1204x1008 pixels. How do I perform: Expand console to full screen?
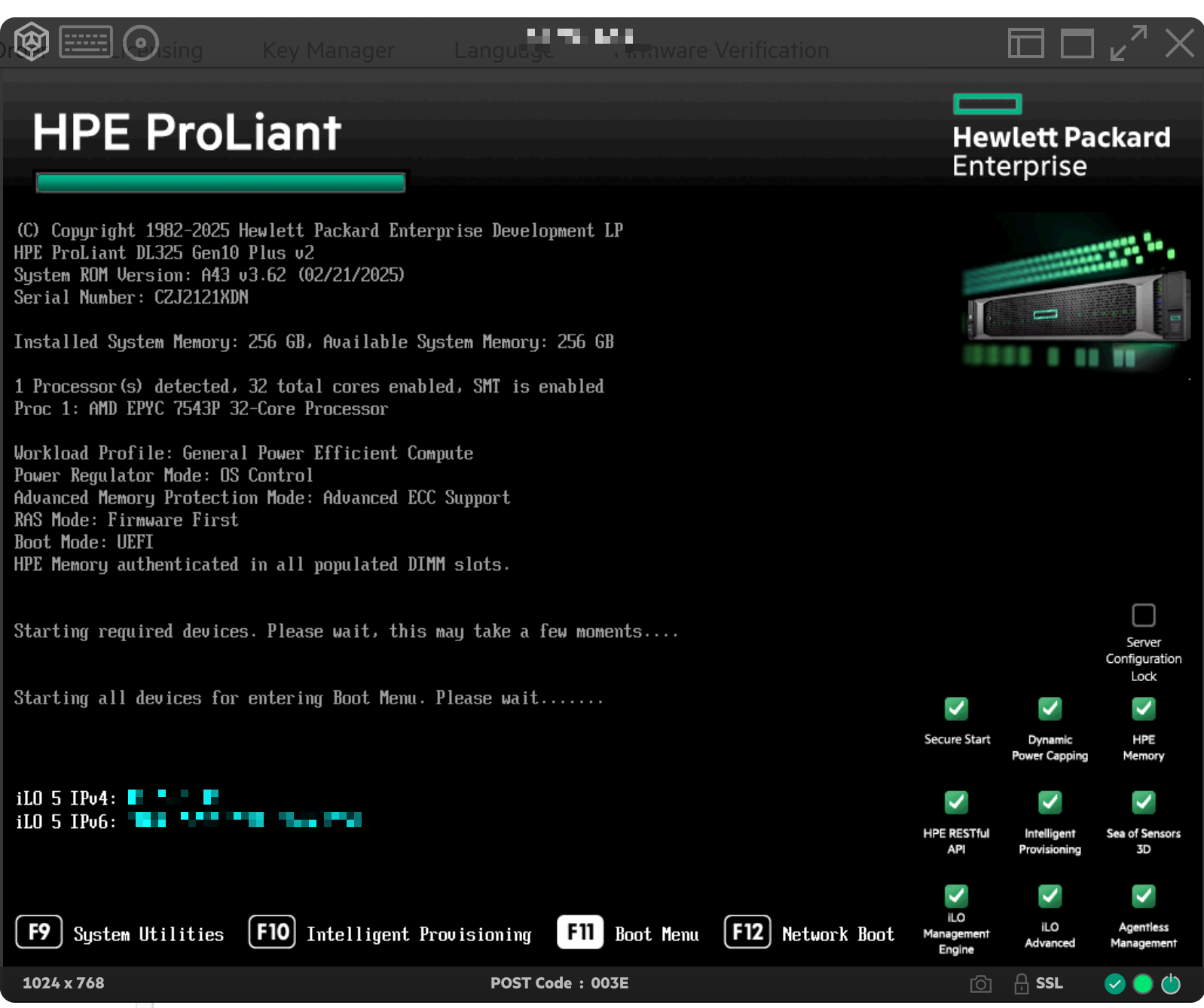click(x=1128, y=43)
